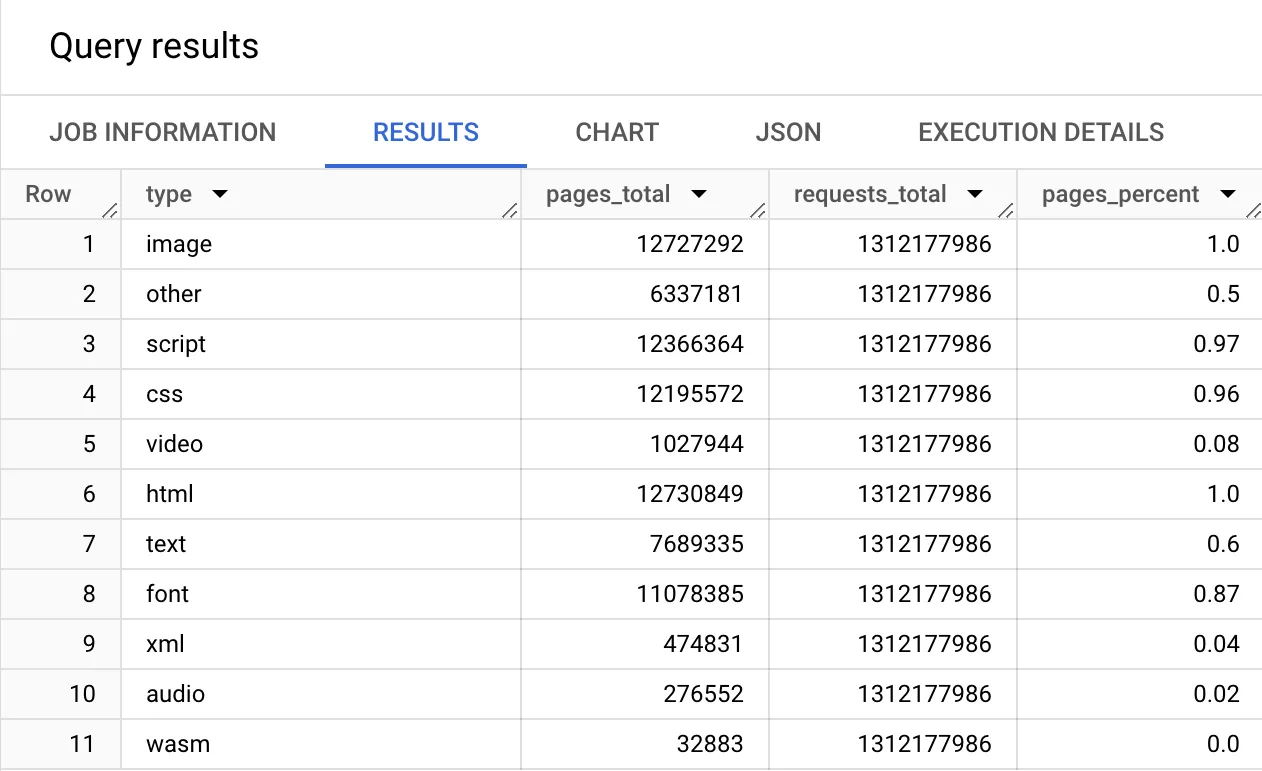Expand the pages_total column menu arrow

click(x=699, y=194)
